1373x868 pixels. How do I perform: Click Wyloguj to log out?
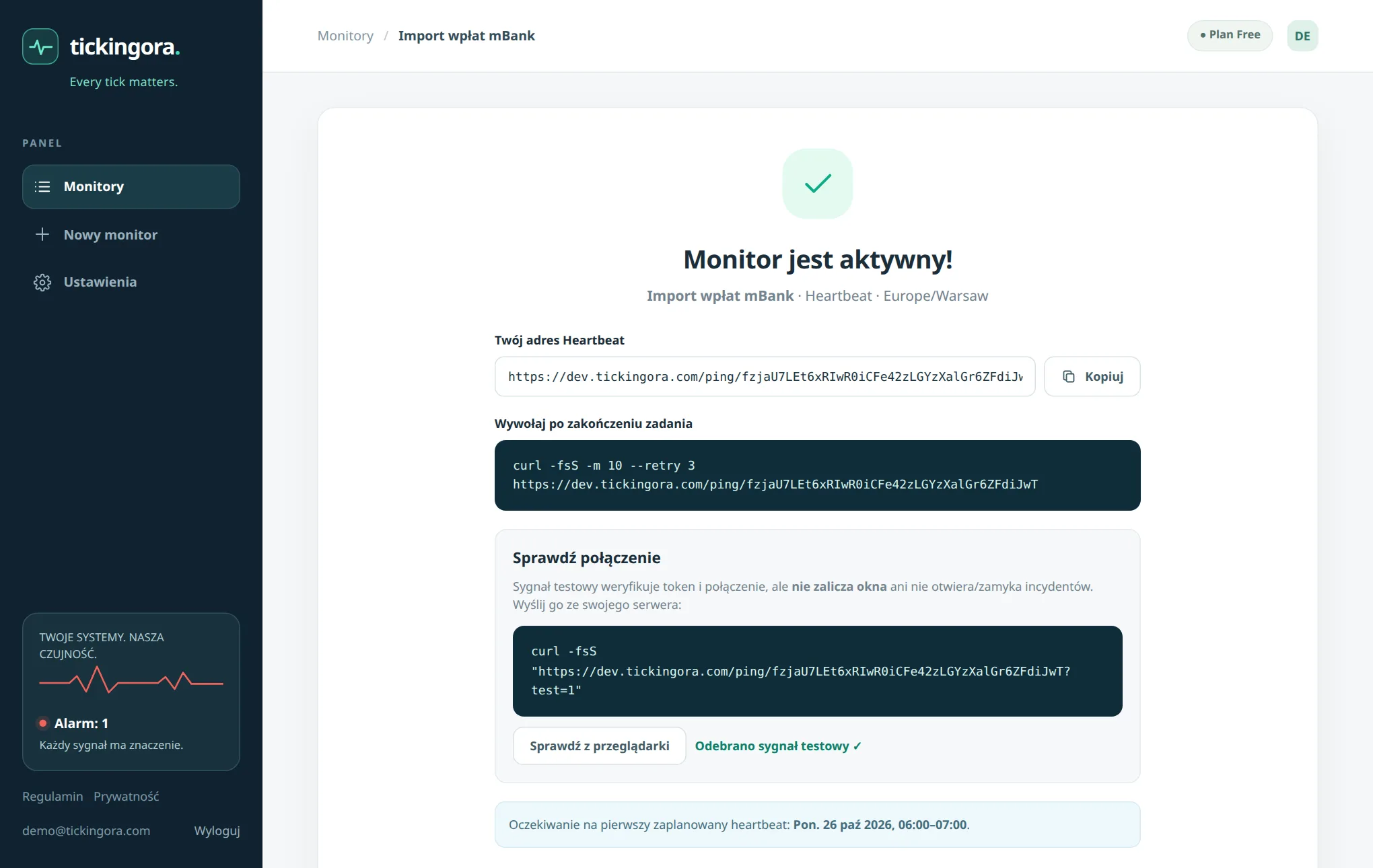coord(217,831)
